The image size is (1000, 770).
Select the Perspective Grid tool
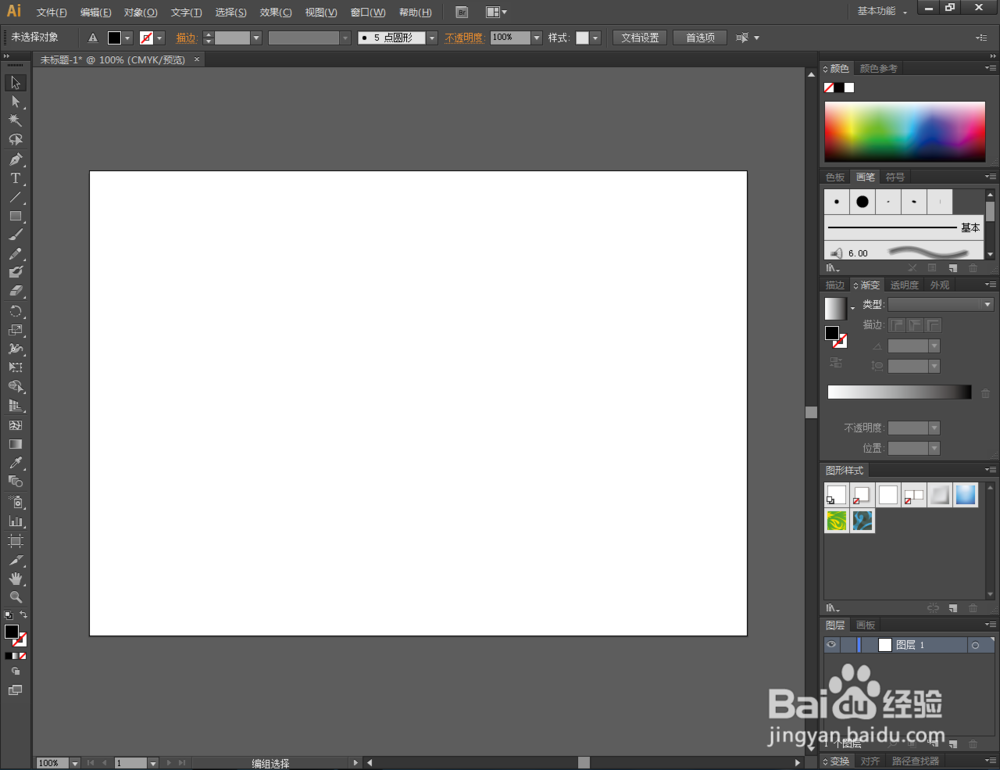[x=15, y=406]
